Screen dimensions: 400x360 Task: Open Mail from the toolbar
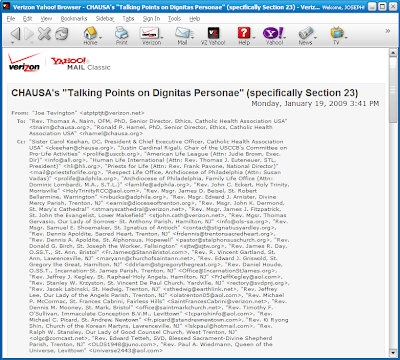(x=182, y=36)
